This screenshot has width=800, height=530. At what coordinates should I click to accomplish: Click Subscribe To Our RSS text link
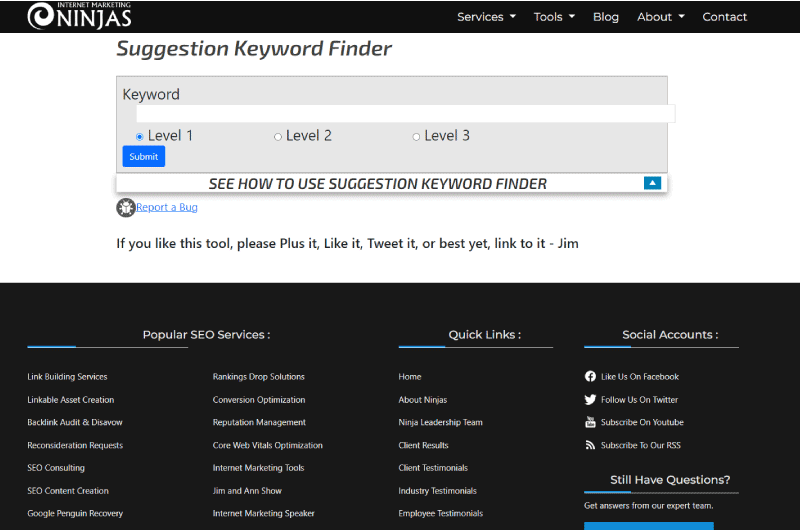click(640, 445)
